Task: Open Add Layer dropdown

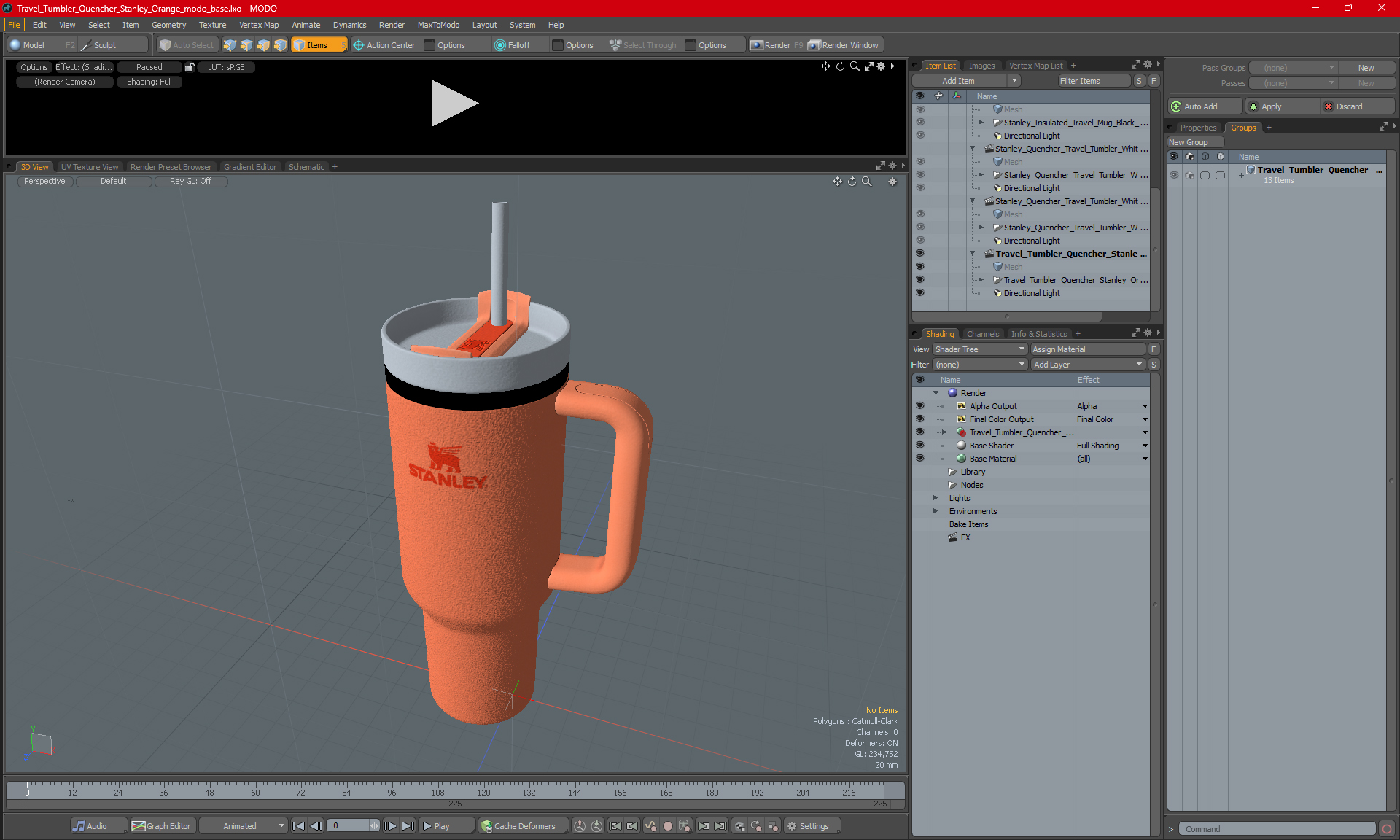Action: [x=1088, y=365]
